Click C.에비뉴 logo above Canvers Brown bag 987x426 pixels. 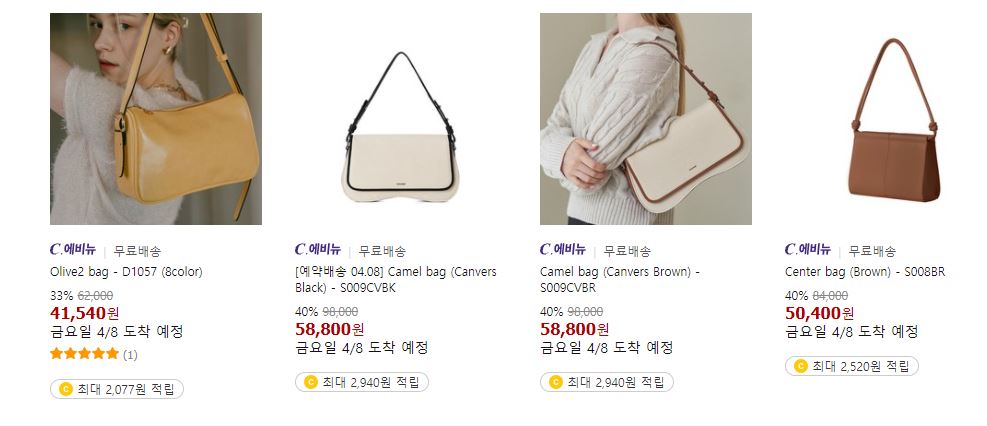pyautogui.click(x=563, y=250)
